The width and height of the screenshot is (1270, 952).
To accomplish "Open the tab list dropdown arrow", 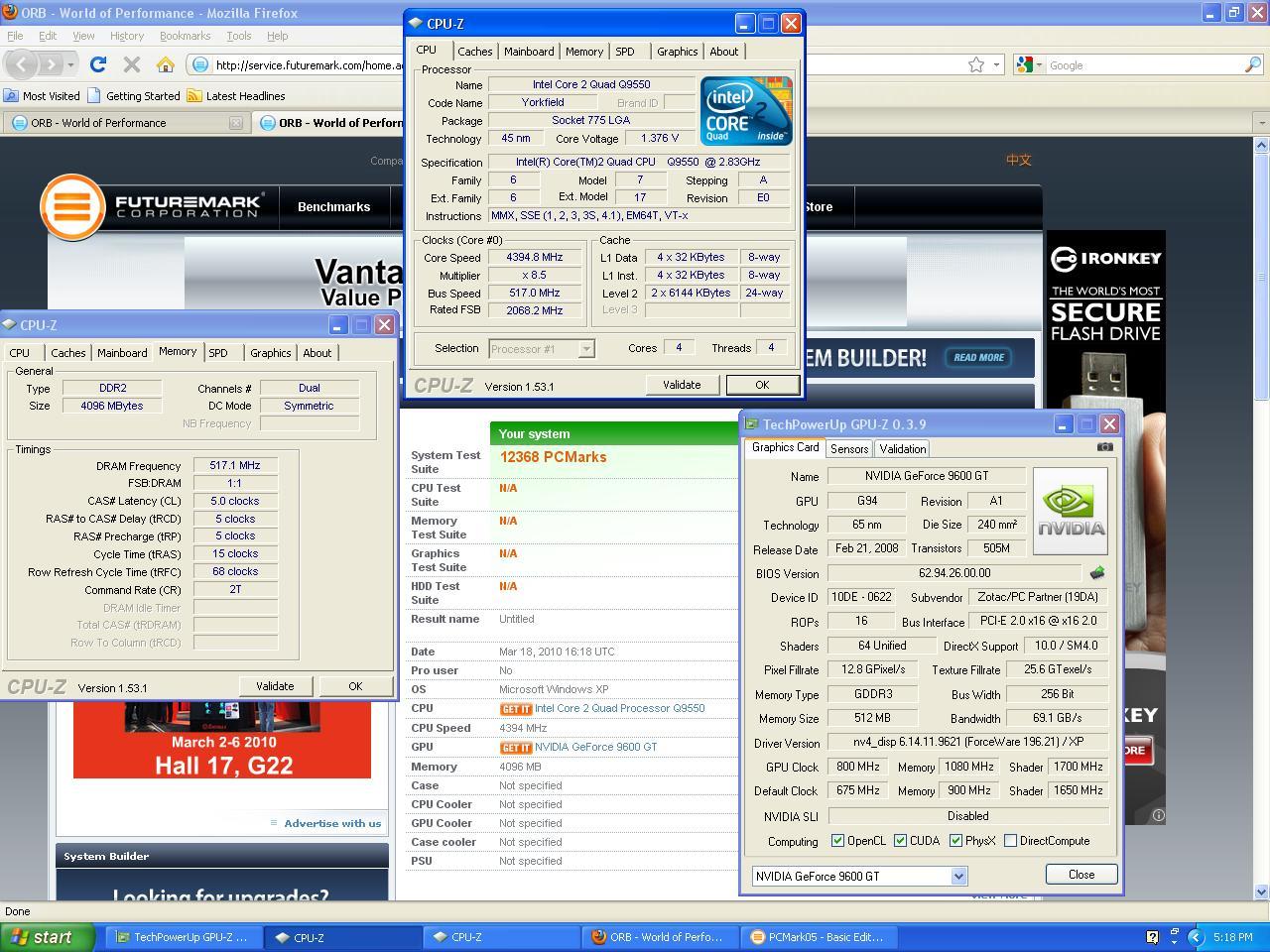I will point(1261,123).
